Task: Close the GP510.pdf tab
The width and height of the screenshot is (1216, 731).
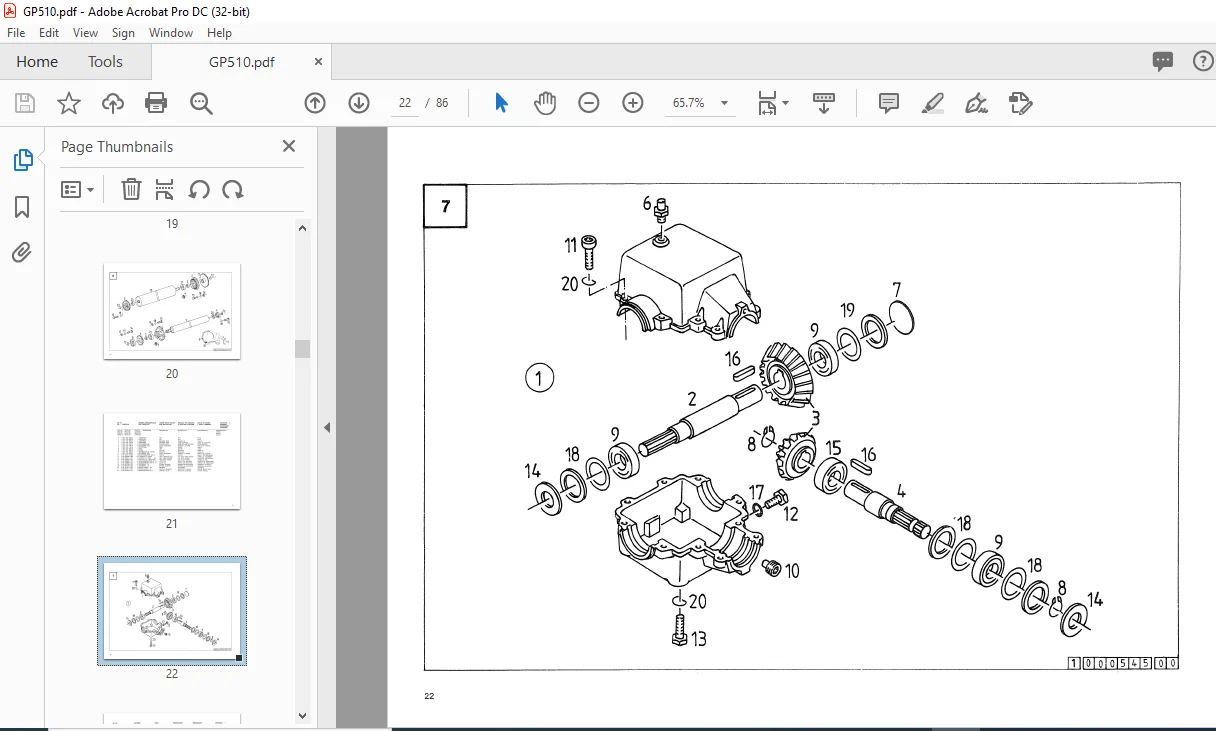Action: pos(318,61)
